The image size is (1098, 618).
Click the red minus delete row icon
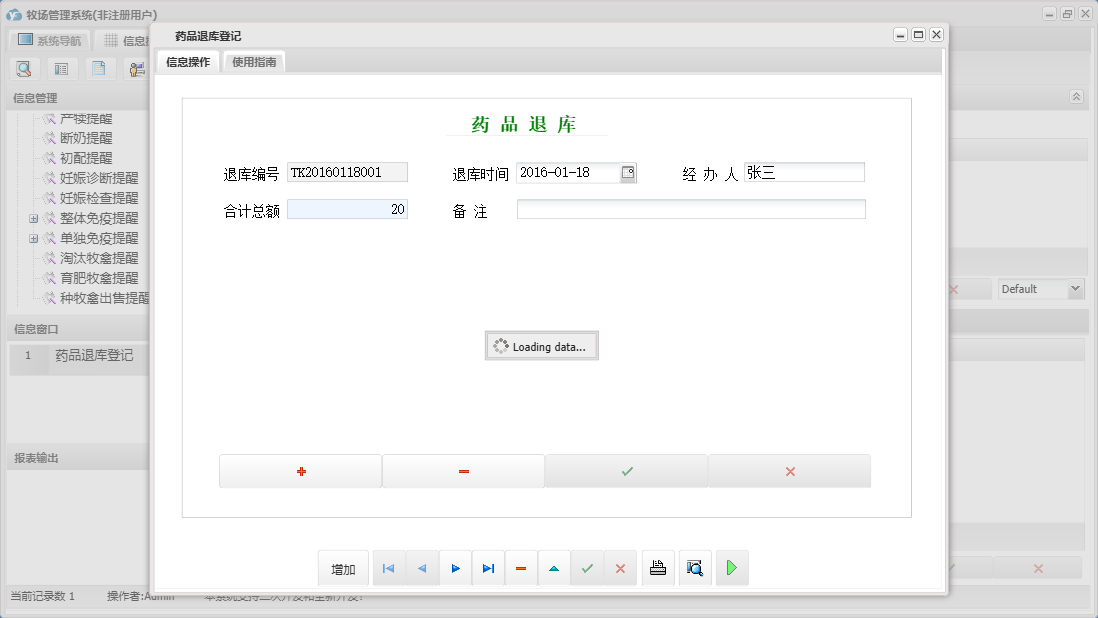point(520,567)
